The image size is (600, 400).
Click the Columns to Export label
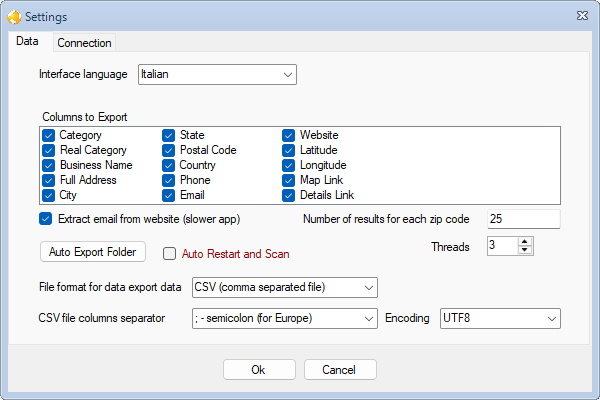85,117
